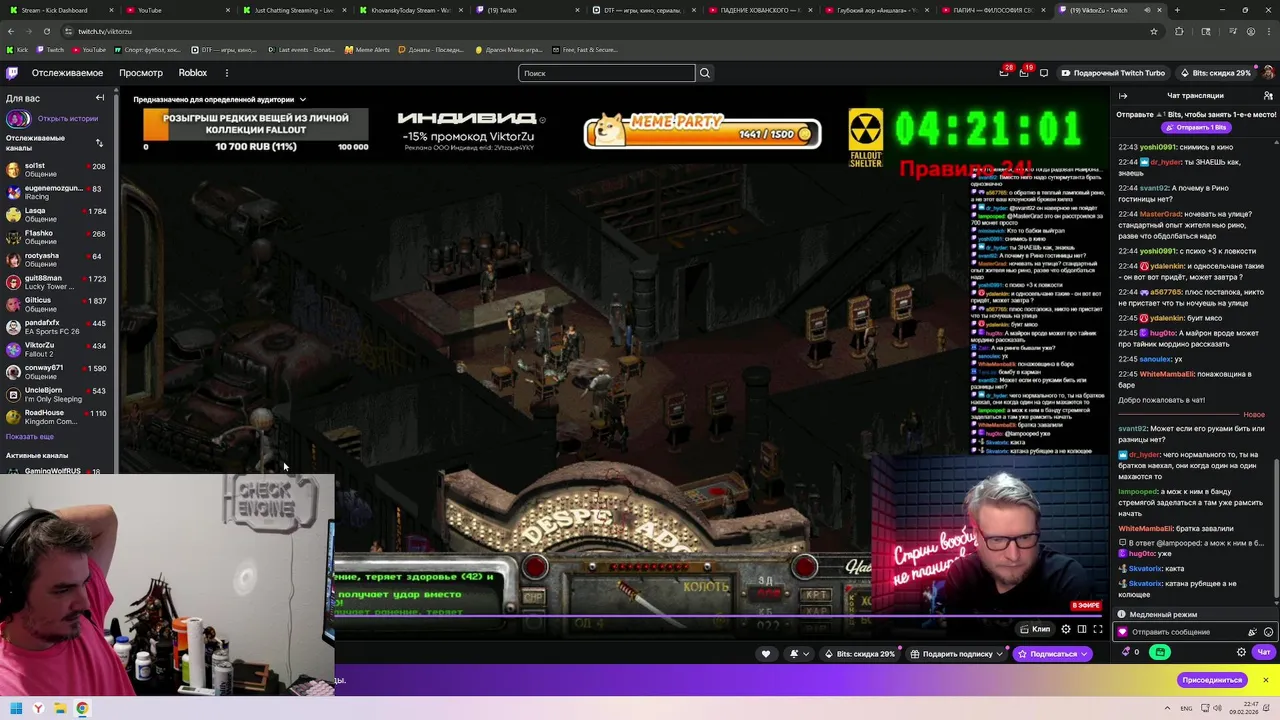Open new browser tab plus button
1280x720 pixels.
click(x=1177, y=10)
